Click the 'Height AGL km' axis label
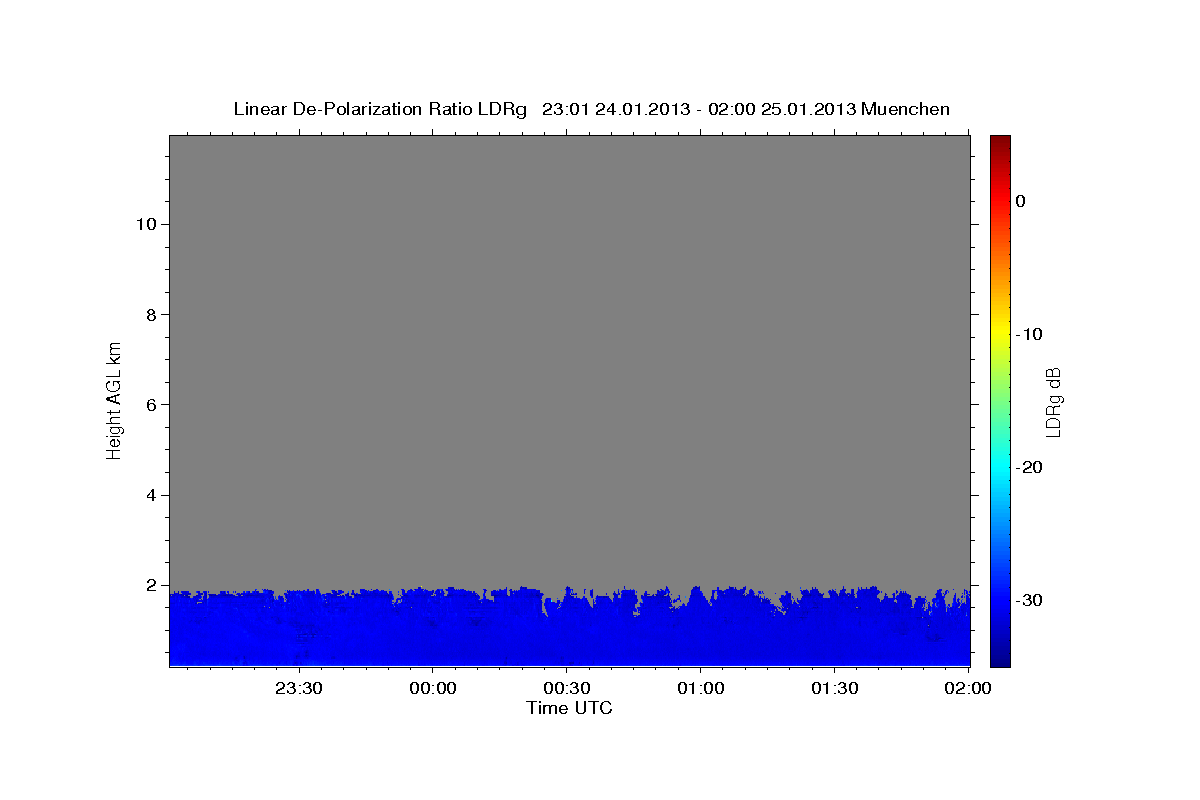 coord(115,399)
